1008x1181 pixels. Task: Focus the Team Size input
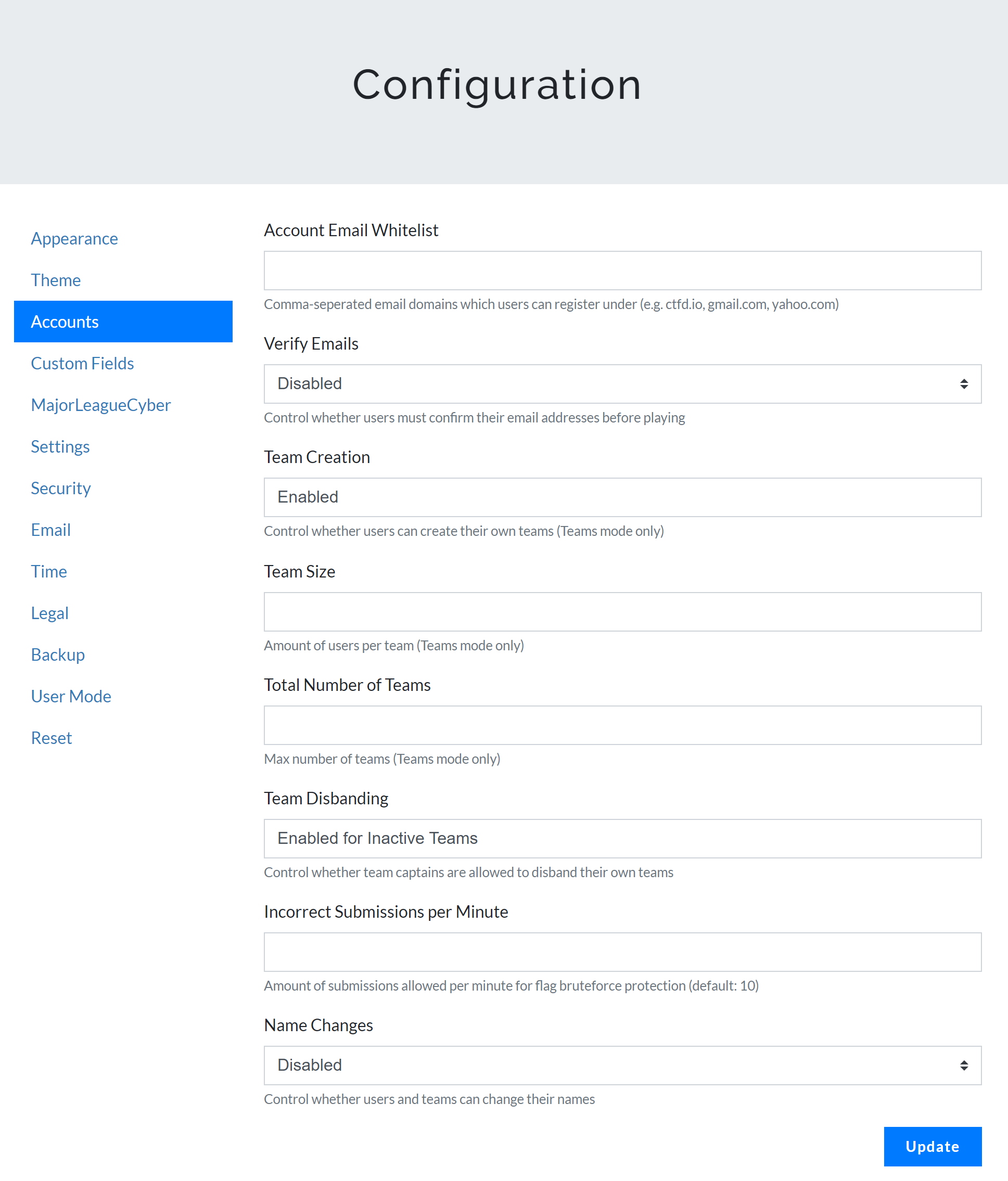coord(622,612)
